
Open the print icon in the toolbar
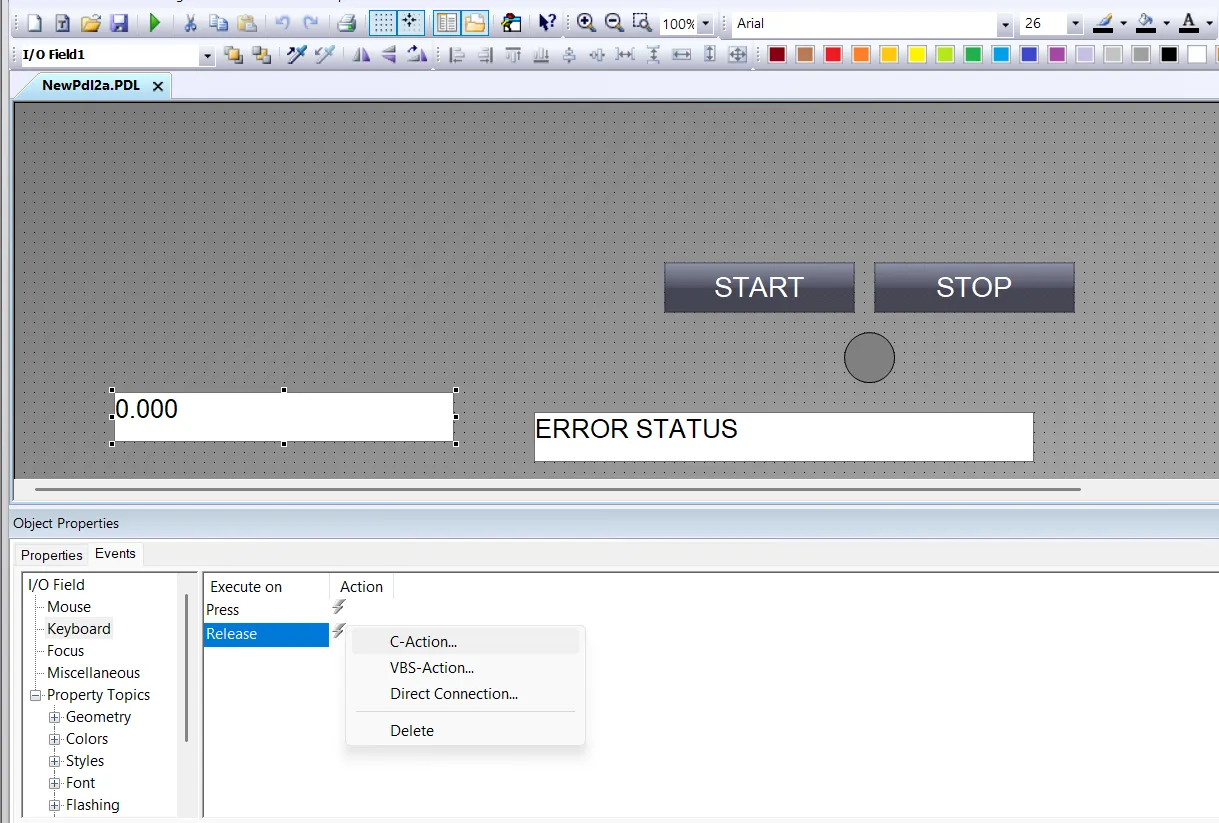(x=347, y=22)
